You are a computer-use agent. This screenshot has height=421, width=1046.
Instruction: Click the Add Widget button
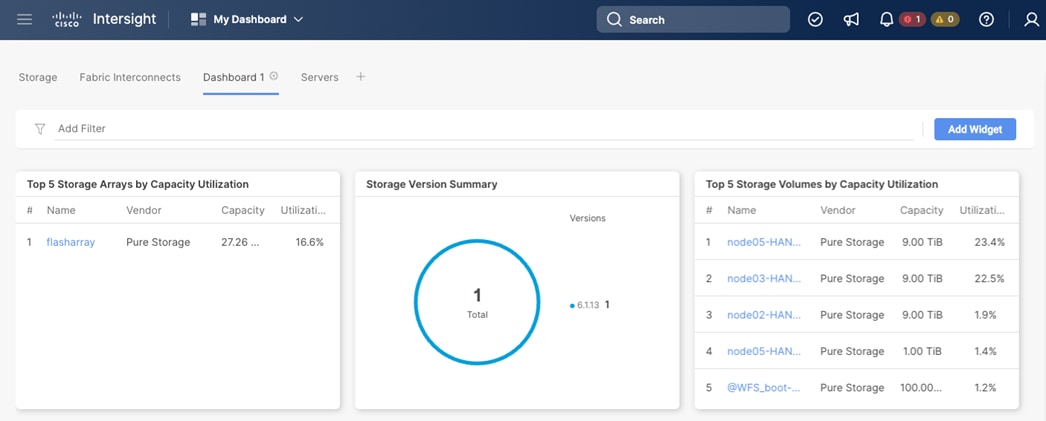point(975,129)
